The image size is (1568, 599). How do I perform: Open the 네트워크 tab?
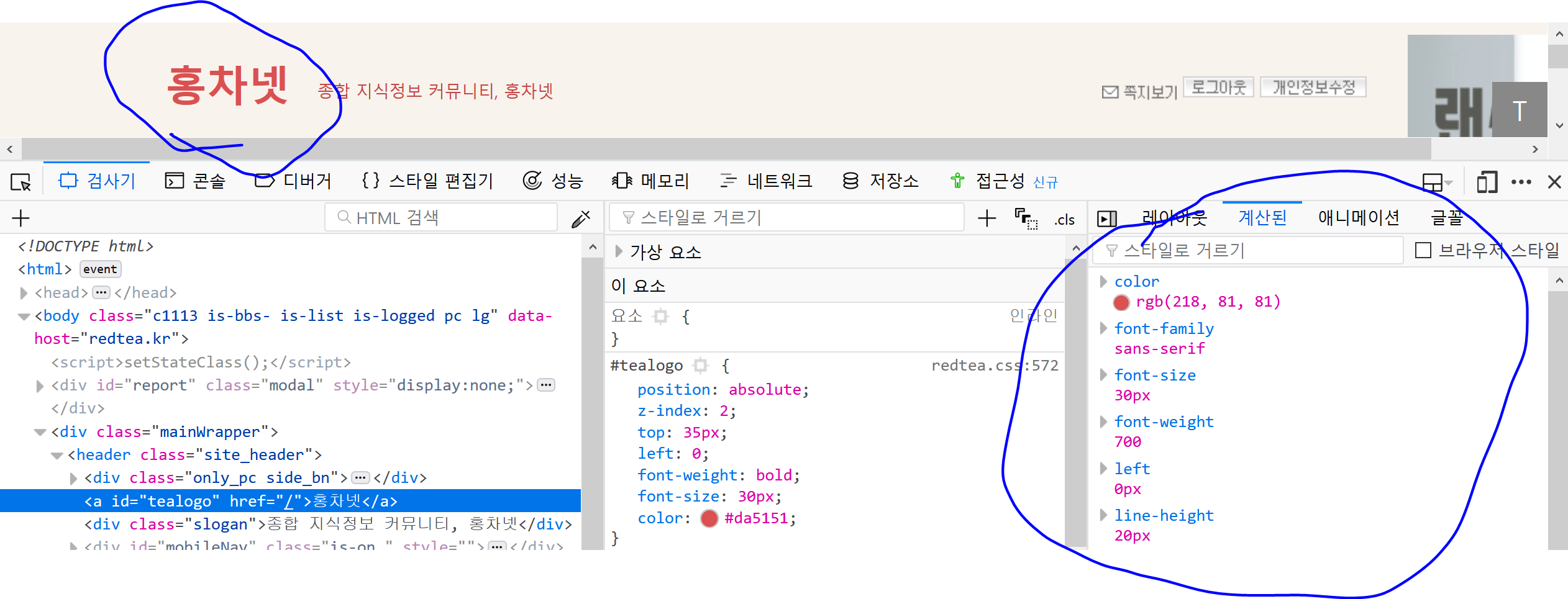point(766,181)
